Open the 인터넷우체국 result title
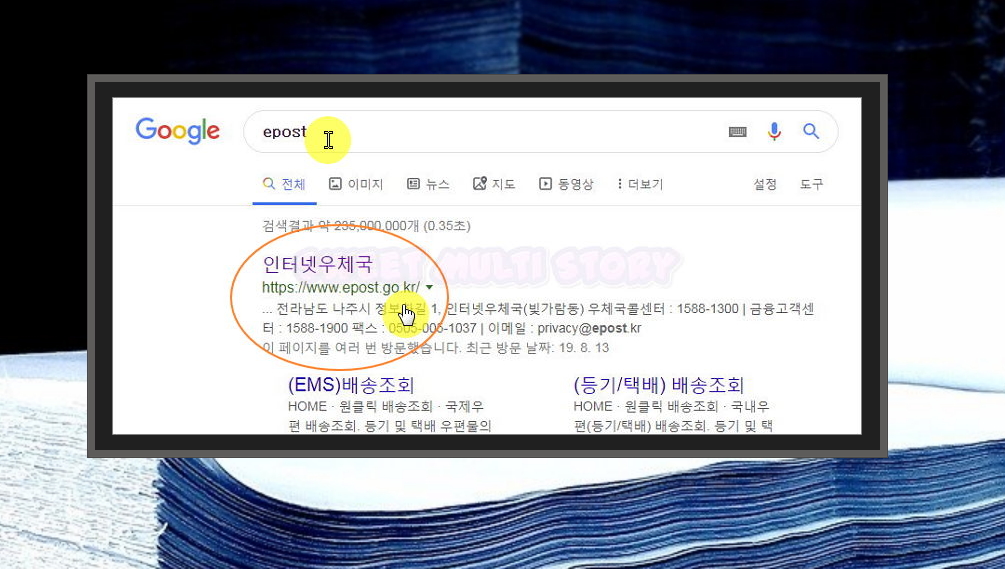 [317, 263]
